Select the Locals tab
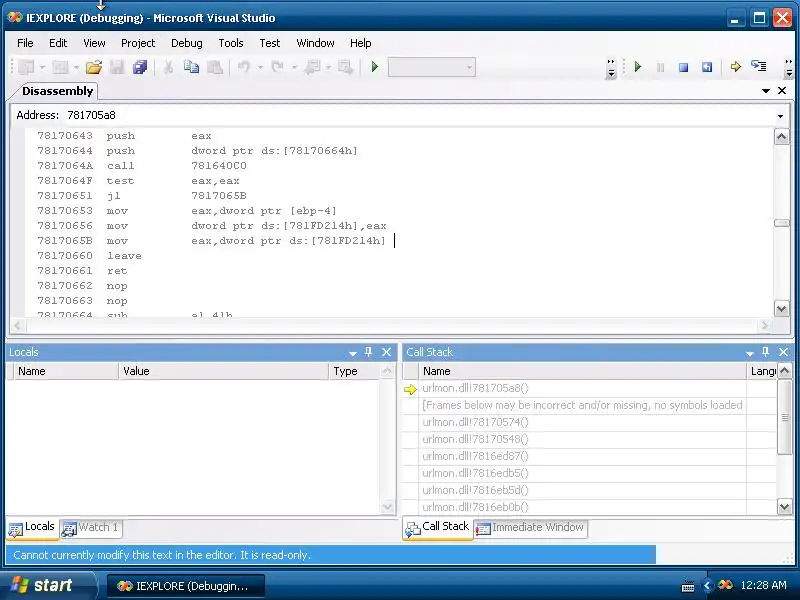The height and width of the screenshot is (600, 800). [x=32, y=528]
